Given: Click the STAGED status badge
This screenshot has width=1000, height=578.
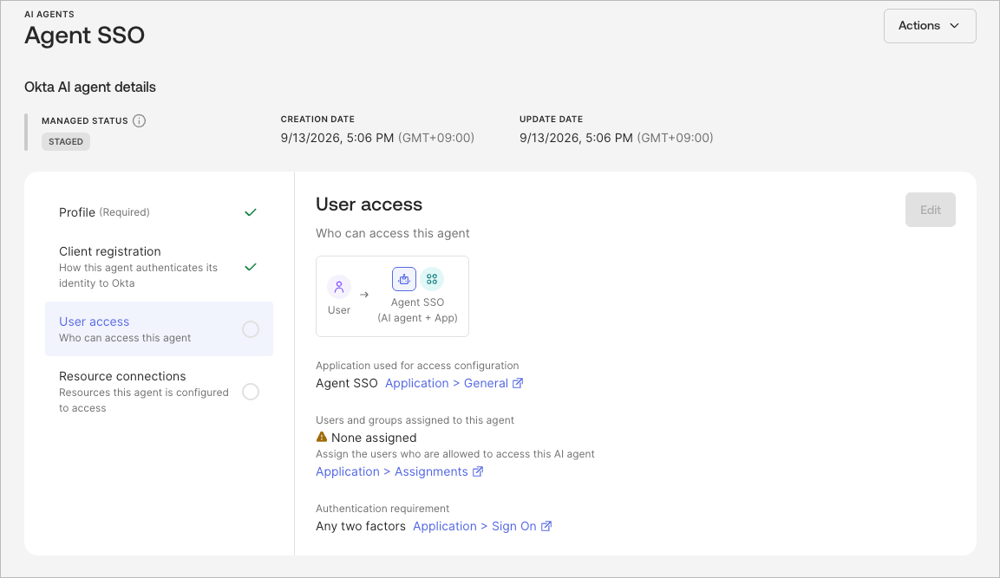Looking at the screenshot, I should click(x=66, y=142).
